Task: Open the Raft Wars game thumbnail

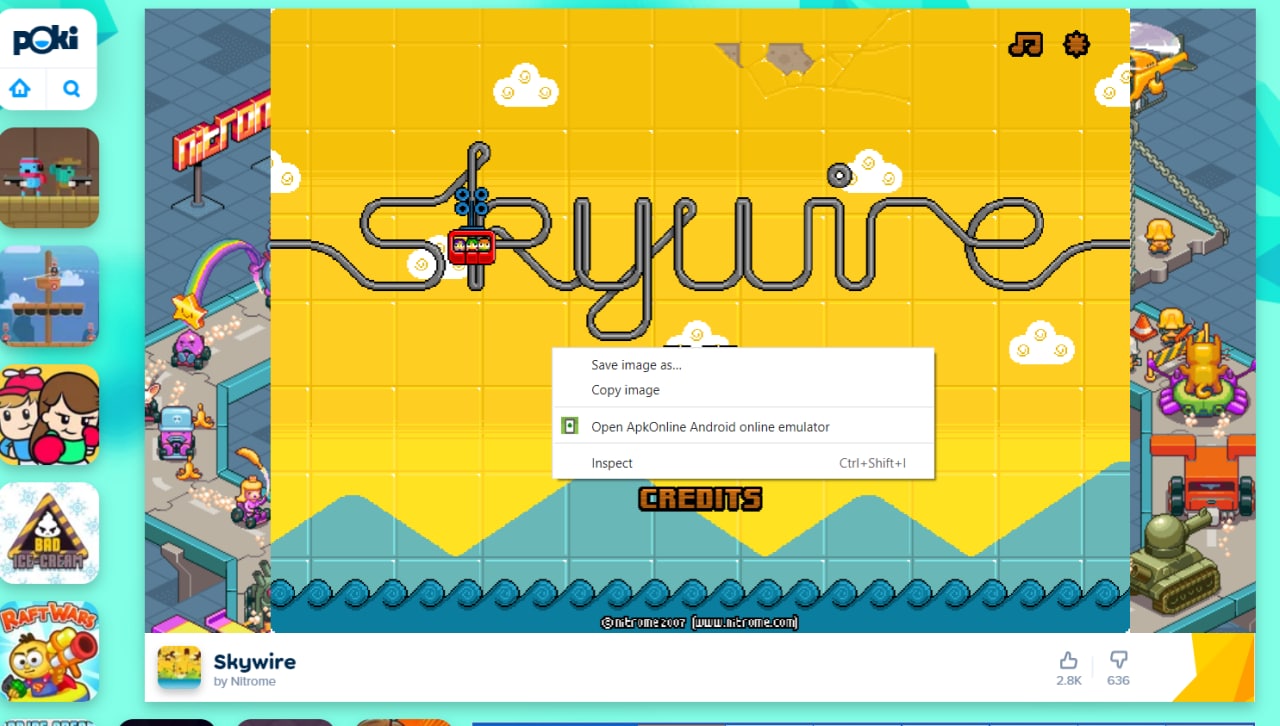Action: 50,651
